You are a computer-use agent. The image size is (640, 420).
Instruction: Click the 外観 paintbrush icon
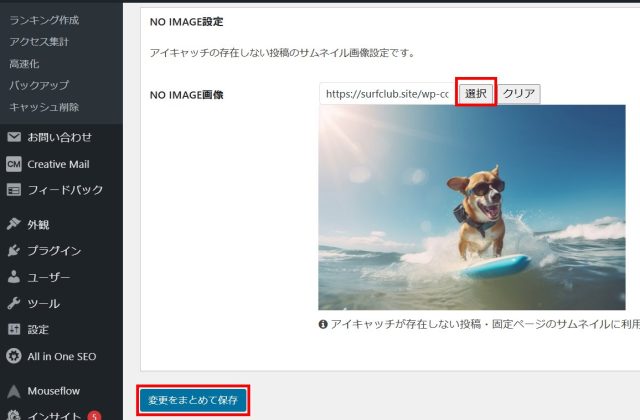click(x=14, y=224)
